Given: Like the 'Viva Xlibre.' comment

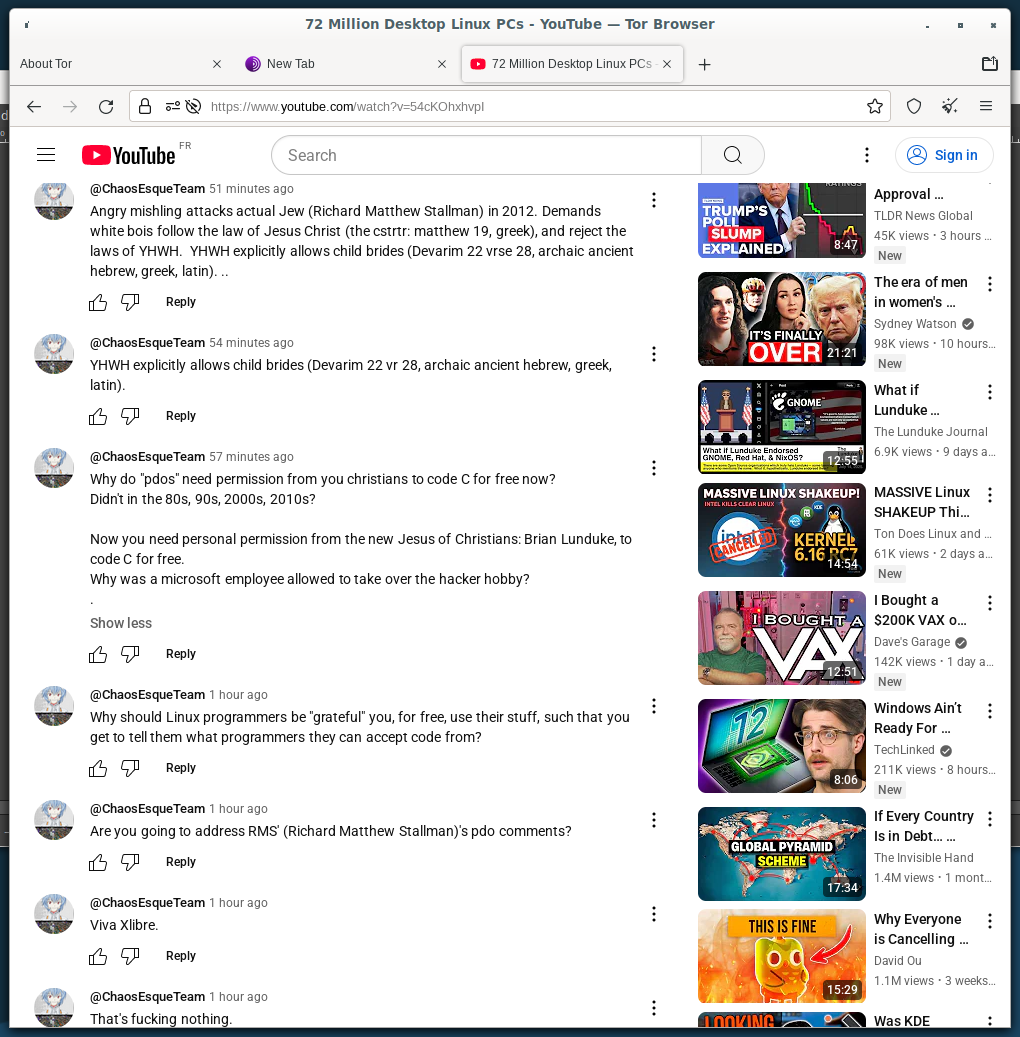Looking at the screenshot, I should pos(98,956).
